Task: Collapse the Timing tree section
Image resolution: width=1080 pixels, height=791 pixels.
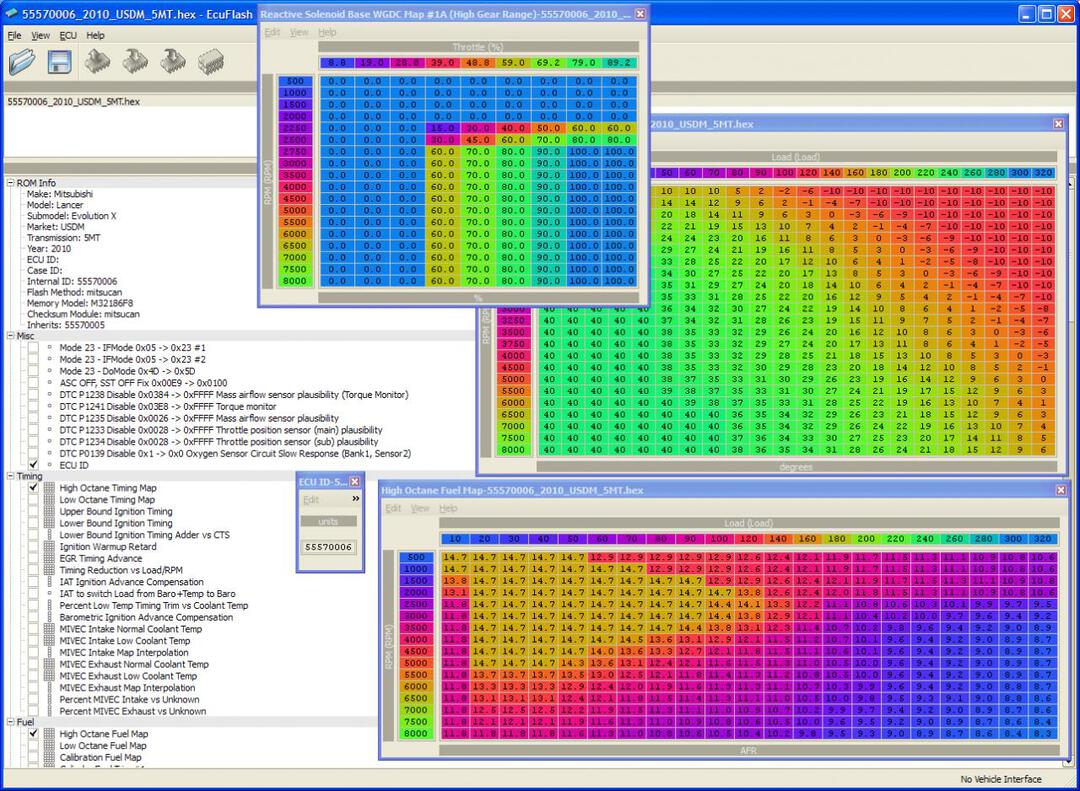Action: pos(10,477)
